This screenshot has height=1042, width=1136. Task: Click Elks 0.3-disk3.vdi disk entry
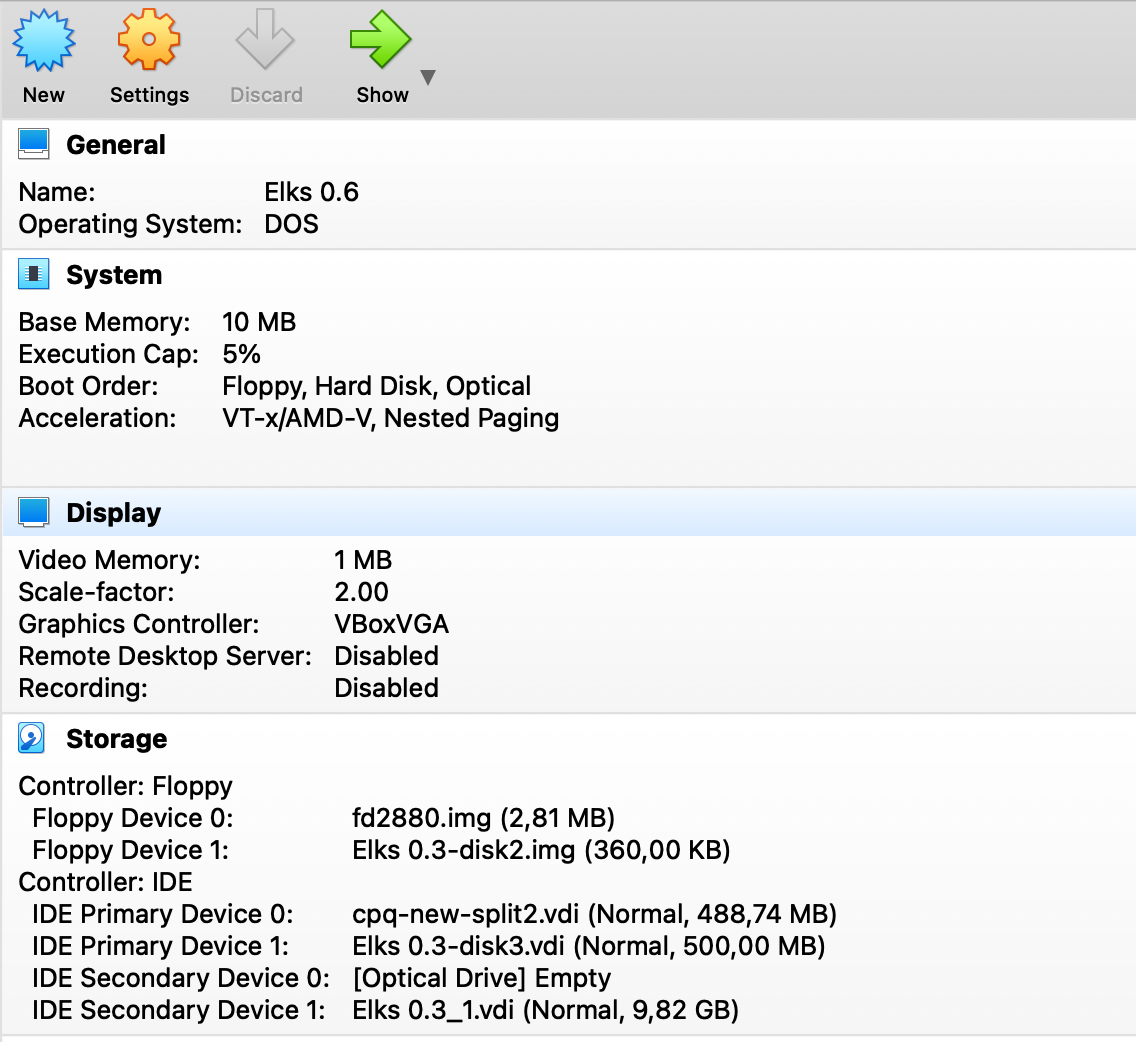click(x=588, y=946)
